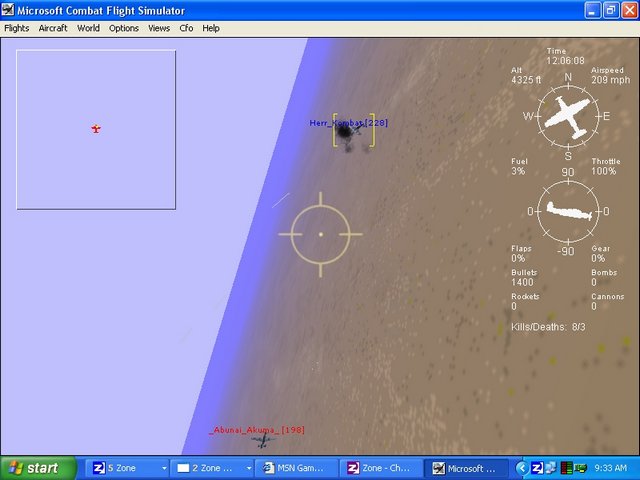Screen dimensions: 640x480
Task: Click the heading compass aircraft icon
Action: [567, 117]
